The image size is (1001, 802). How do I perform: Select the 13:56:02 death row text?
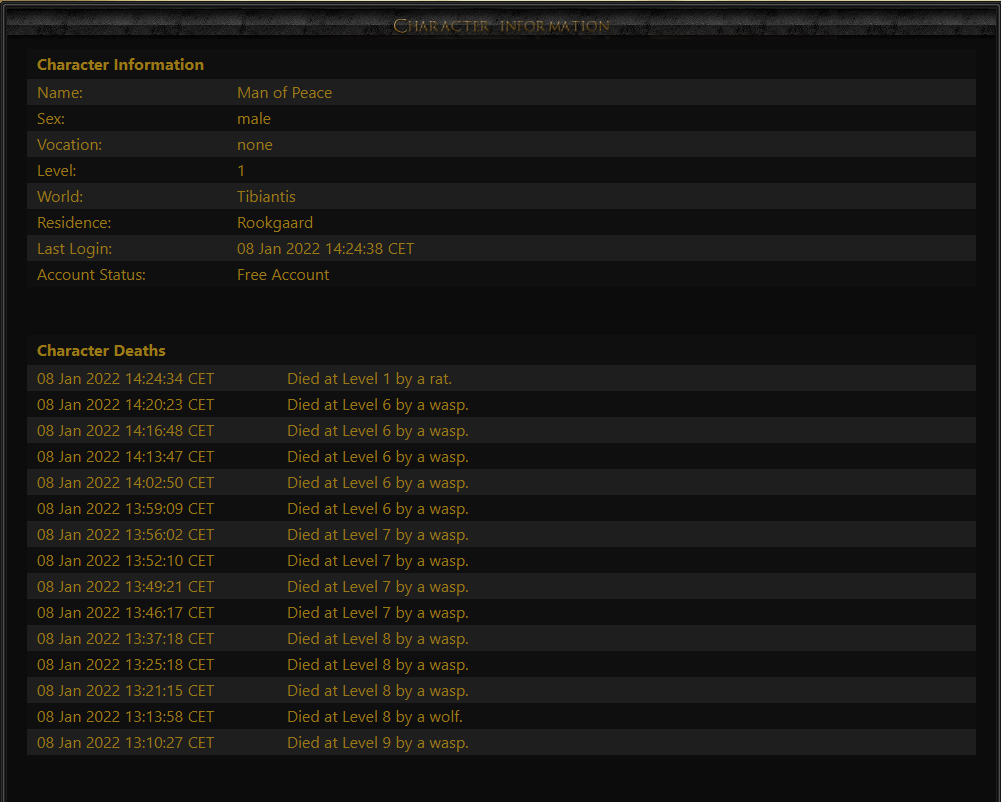tap(377, 535)
